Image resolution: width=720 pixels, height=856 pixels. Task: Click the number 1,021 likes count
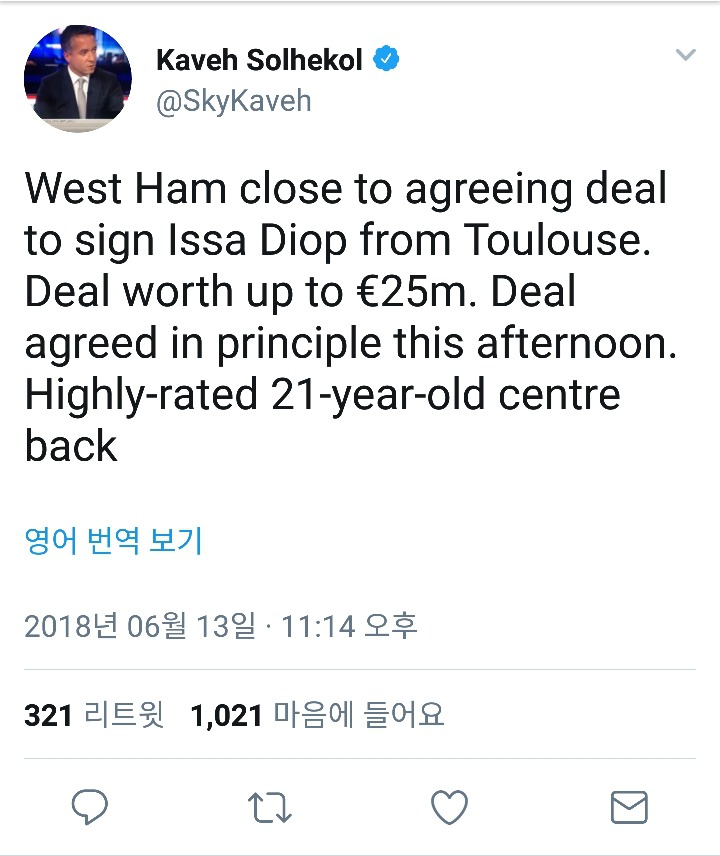point(226,715)
